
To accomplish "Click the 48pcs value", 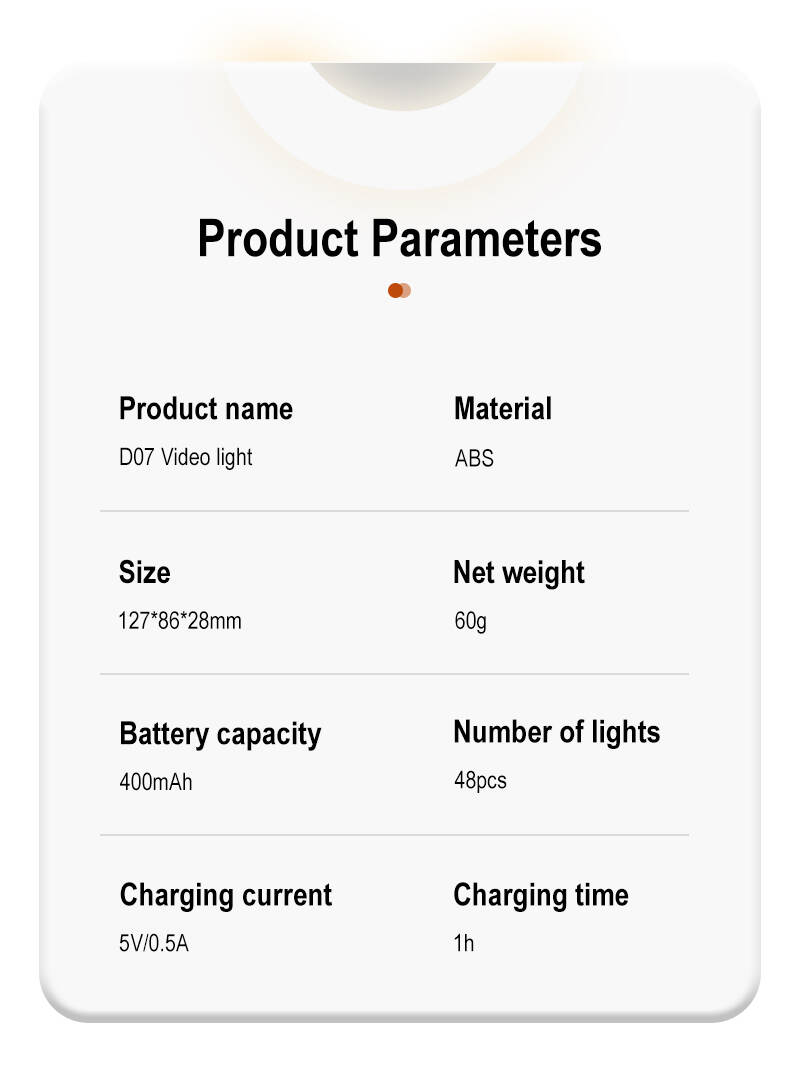I will pyautogui.click(x=480, y=780).
